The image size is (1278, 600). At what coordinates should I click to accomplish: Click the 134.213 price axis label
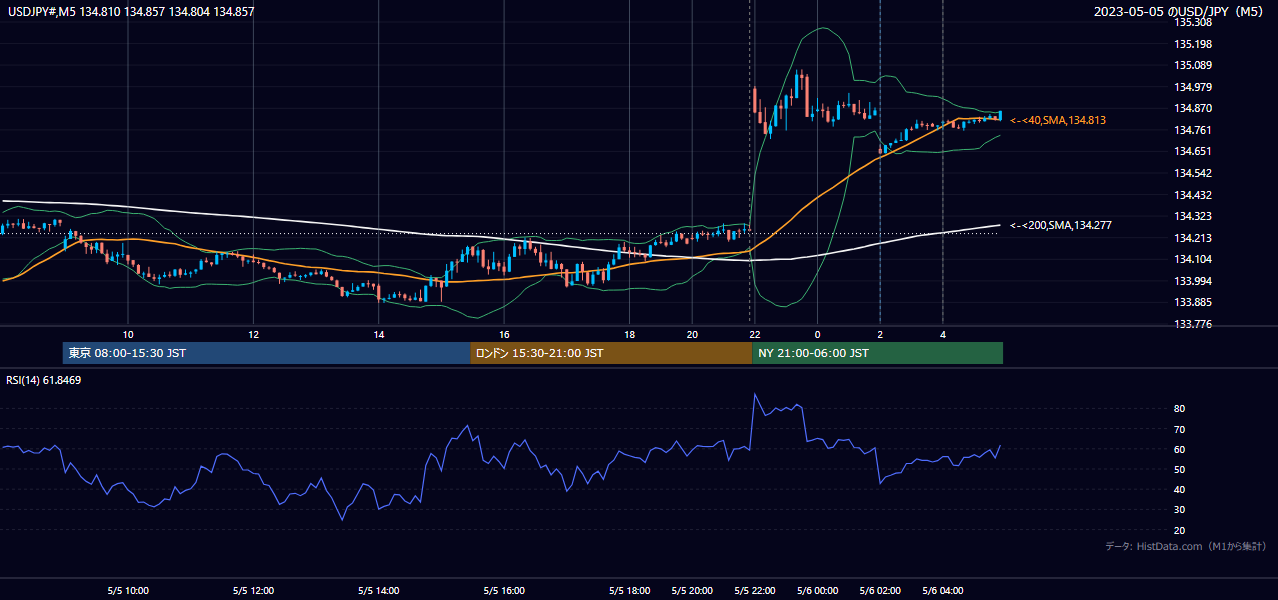[1194, 238]
